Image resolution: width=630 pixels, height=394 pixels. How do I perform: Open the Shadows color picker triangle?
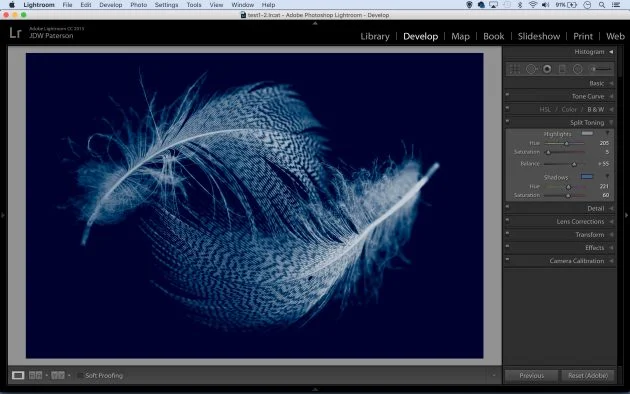coord(607,176)
